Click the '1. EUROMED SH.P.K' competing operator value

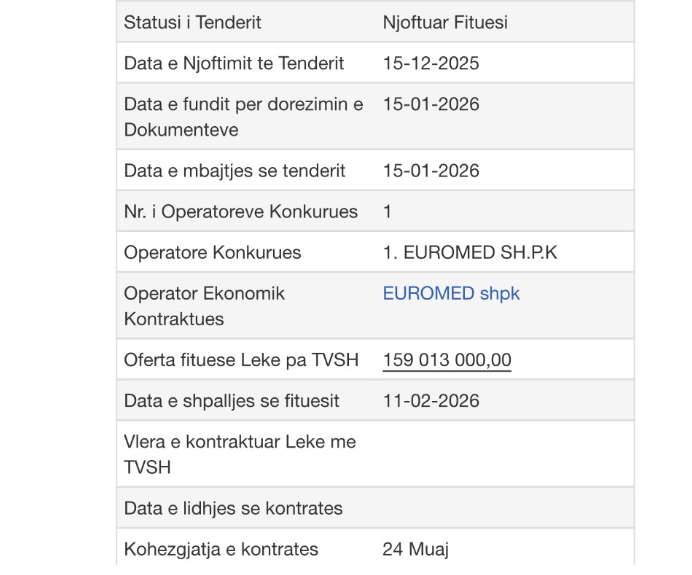[470, 252]
